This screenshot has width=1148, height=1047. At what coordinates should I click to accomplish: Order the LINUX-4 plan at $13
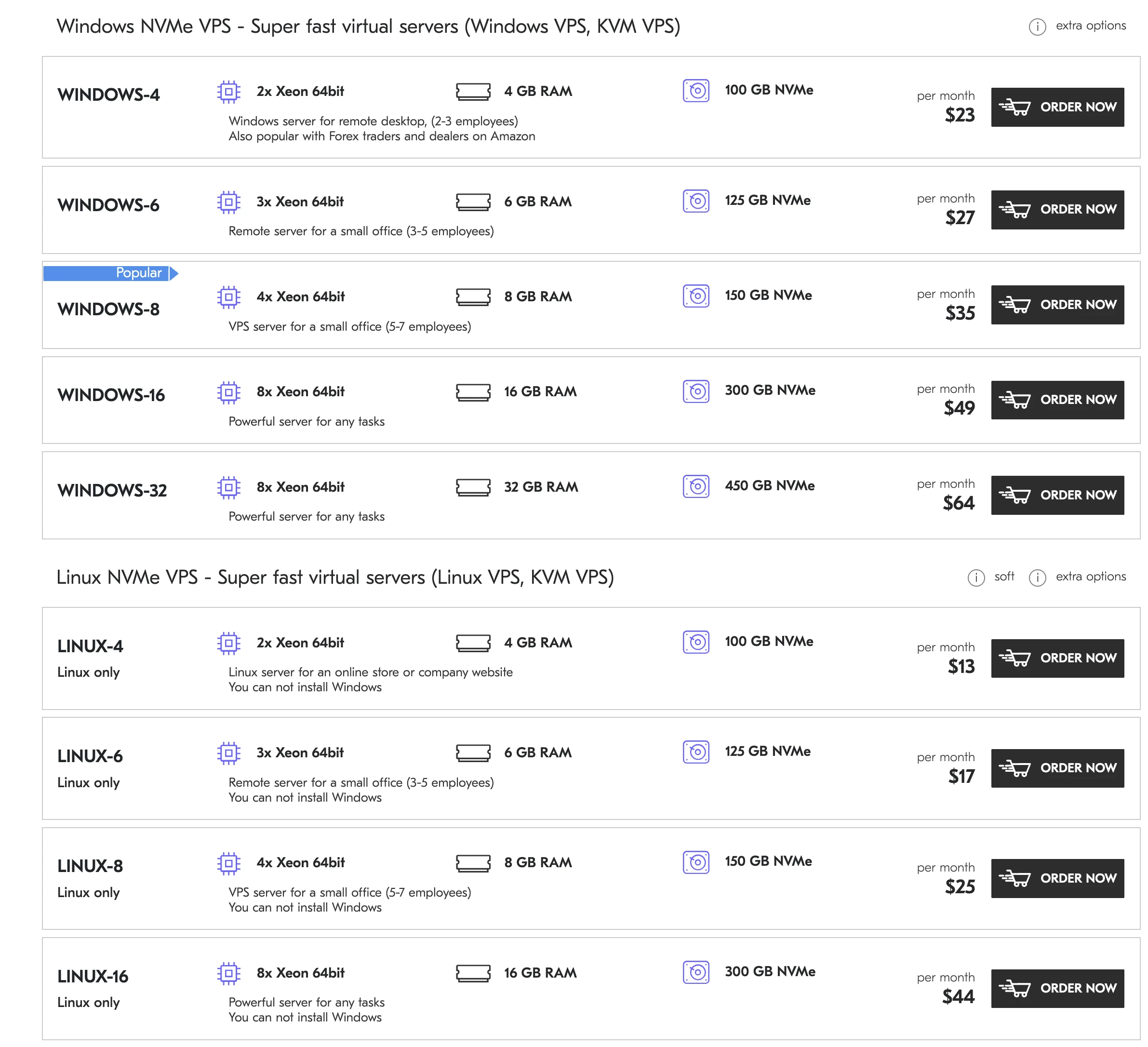(1057, 658)
